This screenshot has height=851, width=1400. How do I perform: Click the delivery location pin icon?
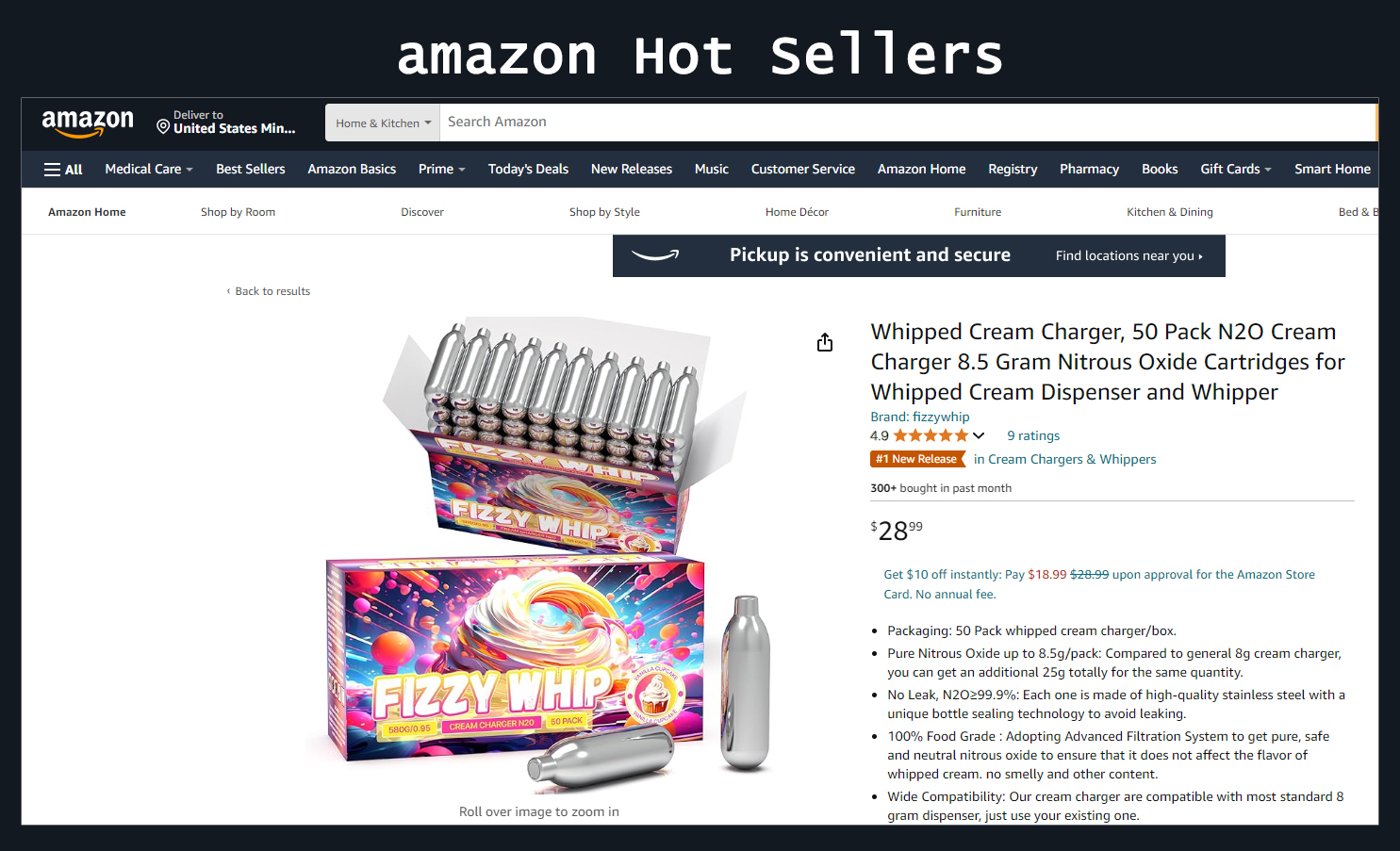[163, 126]
